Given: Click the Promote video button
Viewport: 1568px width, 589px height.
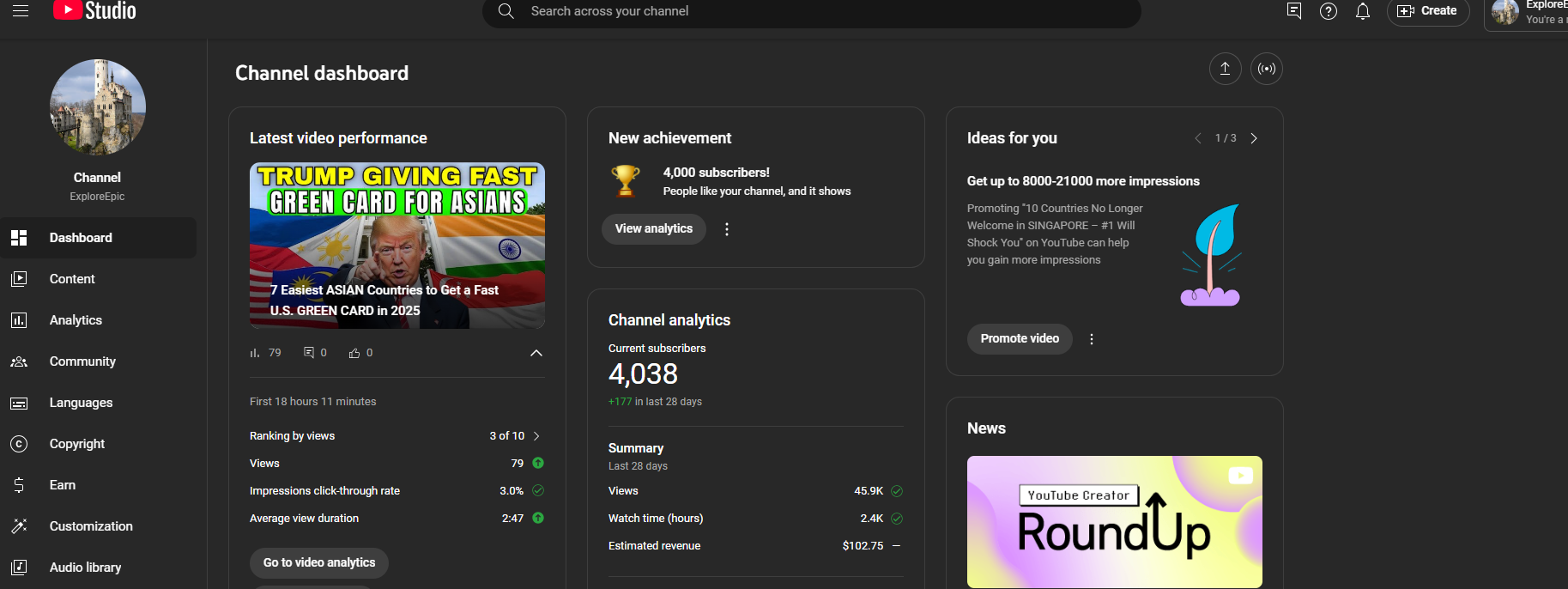Looking at the screenshot, I should click(x=1020, y=338).
